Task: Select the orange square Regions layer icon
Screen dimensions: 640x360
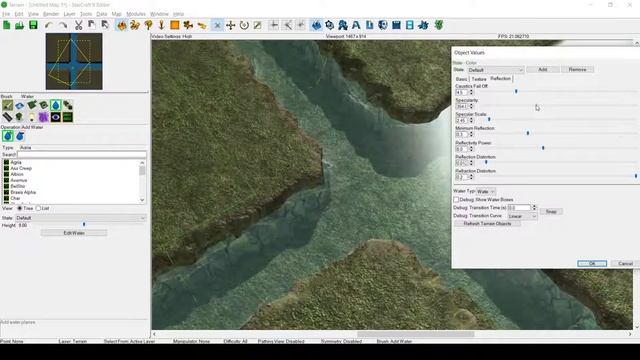Action: (x=175, y=25)
